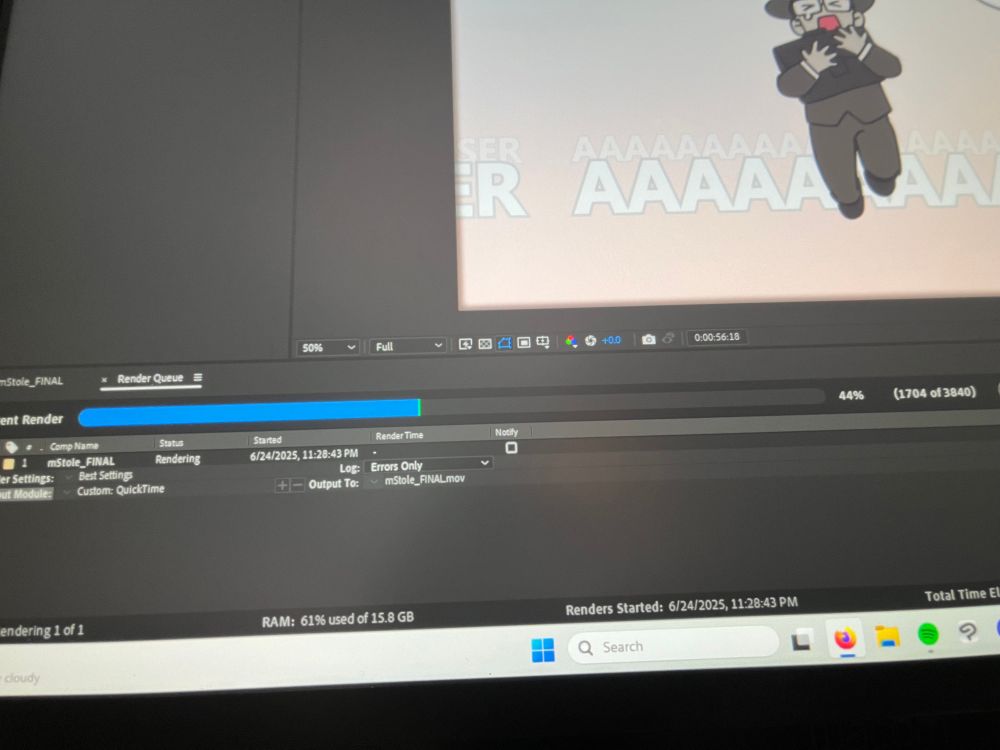Click the 0:00:56:18 preview timecode

[717, 337]
